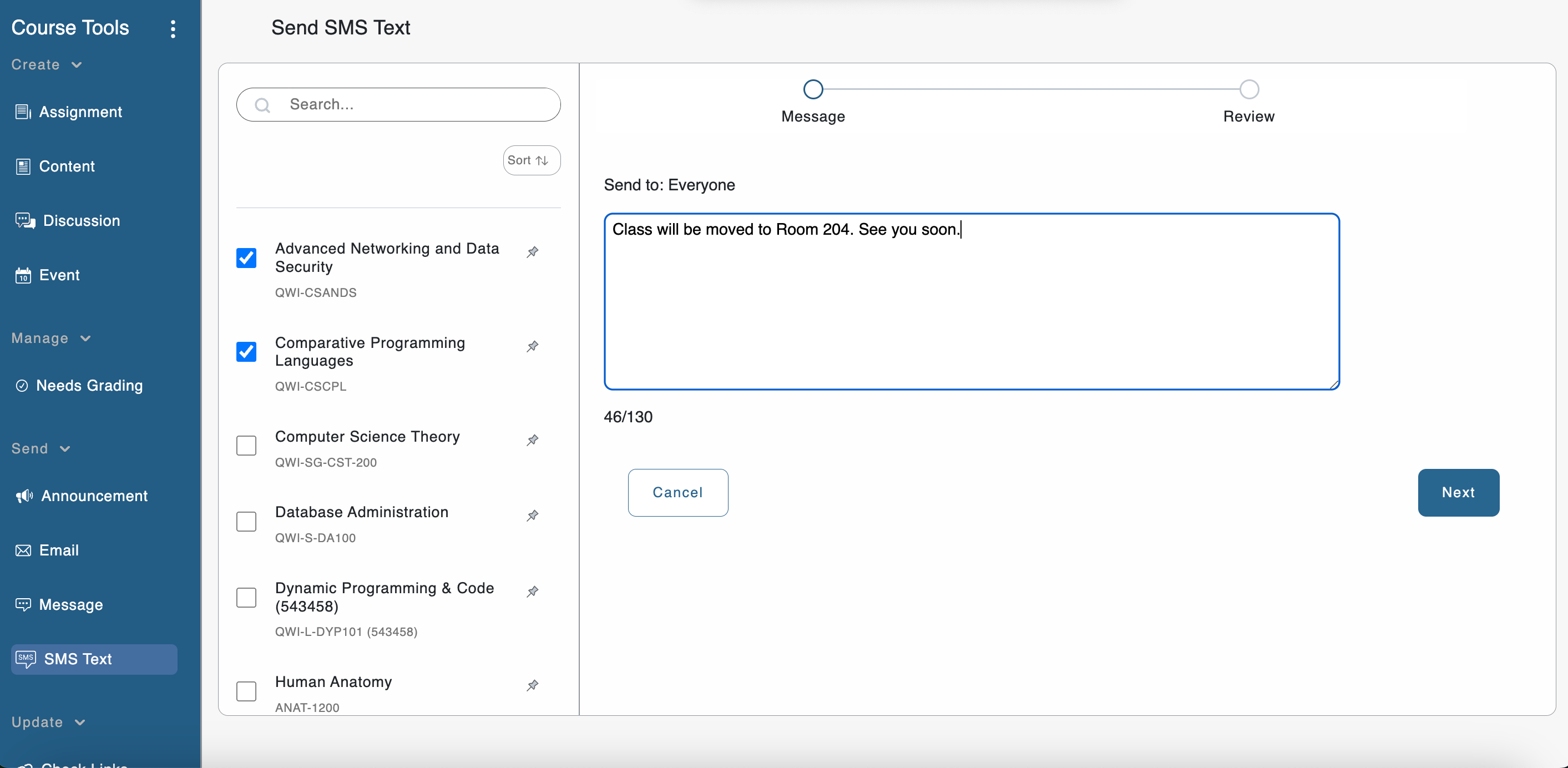Viewport: 1568px width, 768px height.
Task: Click the Cancel button
Action: coord(677,492)
